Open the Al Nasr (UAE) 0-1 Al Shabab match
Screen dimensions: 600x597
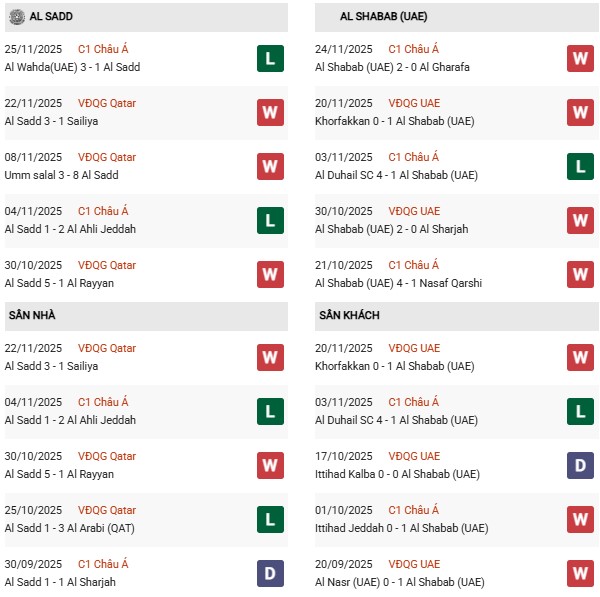(396, 582)
